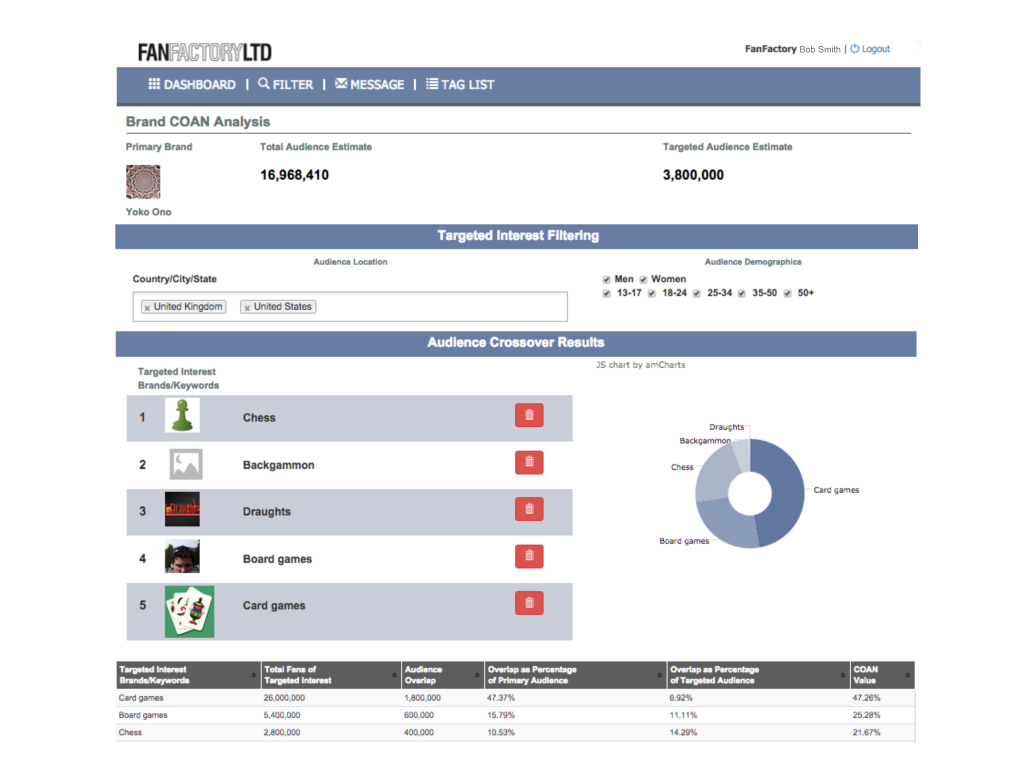The height and width of the screenshot is (768, 1024).
Task: Toggle the 25-34 age checkbox
Action: [697, 294]
